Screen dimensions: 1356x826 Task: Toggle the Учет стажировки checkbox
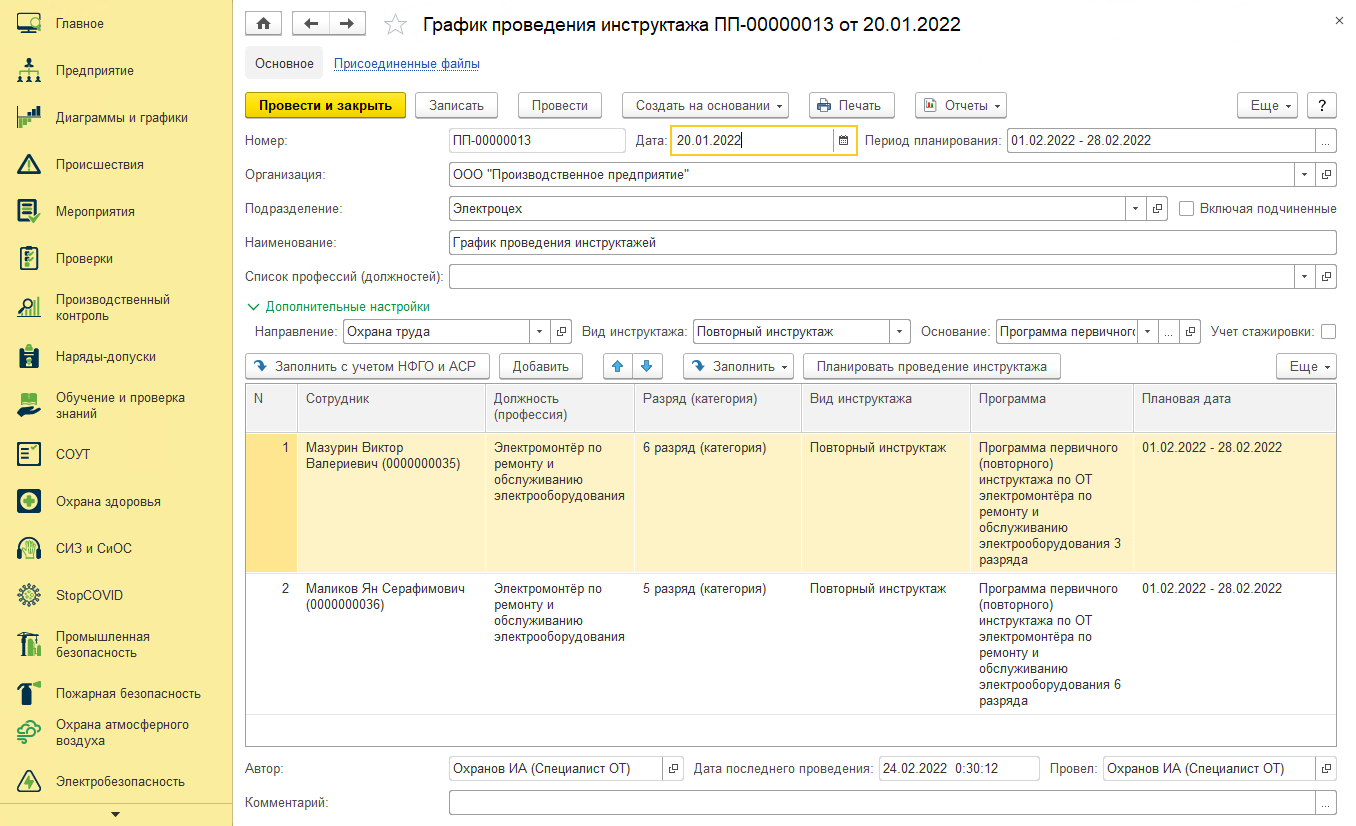(x=1328, y=332)
